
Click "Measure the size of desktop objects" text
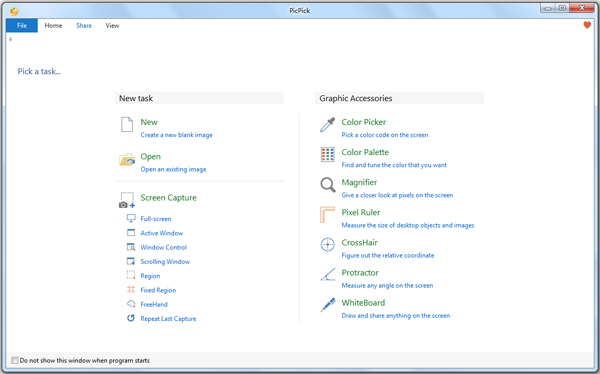(x=408, y=225)
